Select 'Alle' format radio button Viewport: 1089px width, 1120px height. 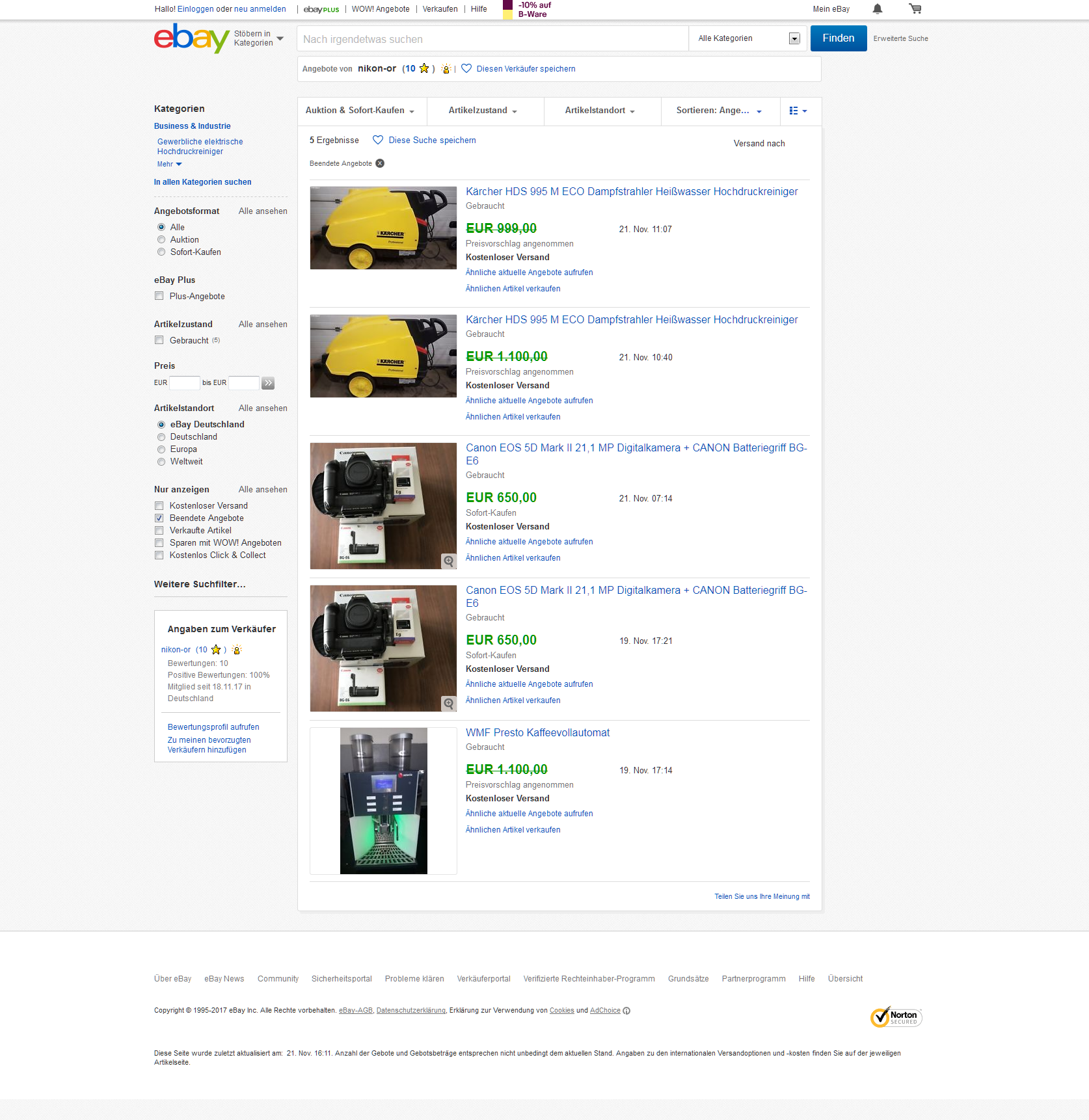coord(161,227)
